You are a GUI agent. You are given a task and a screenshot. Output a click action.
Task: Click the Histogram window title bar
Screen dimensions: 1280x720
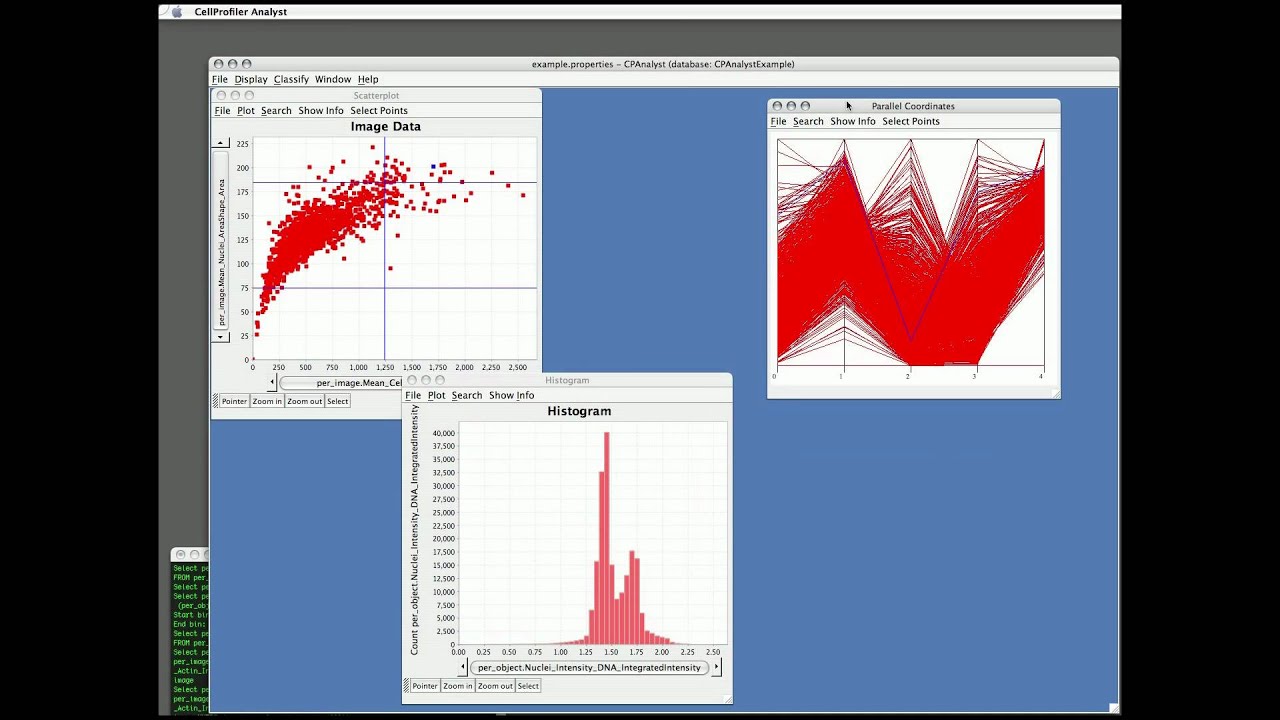point(567,380)
